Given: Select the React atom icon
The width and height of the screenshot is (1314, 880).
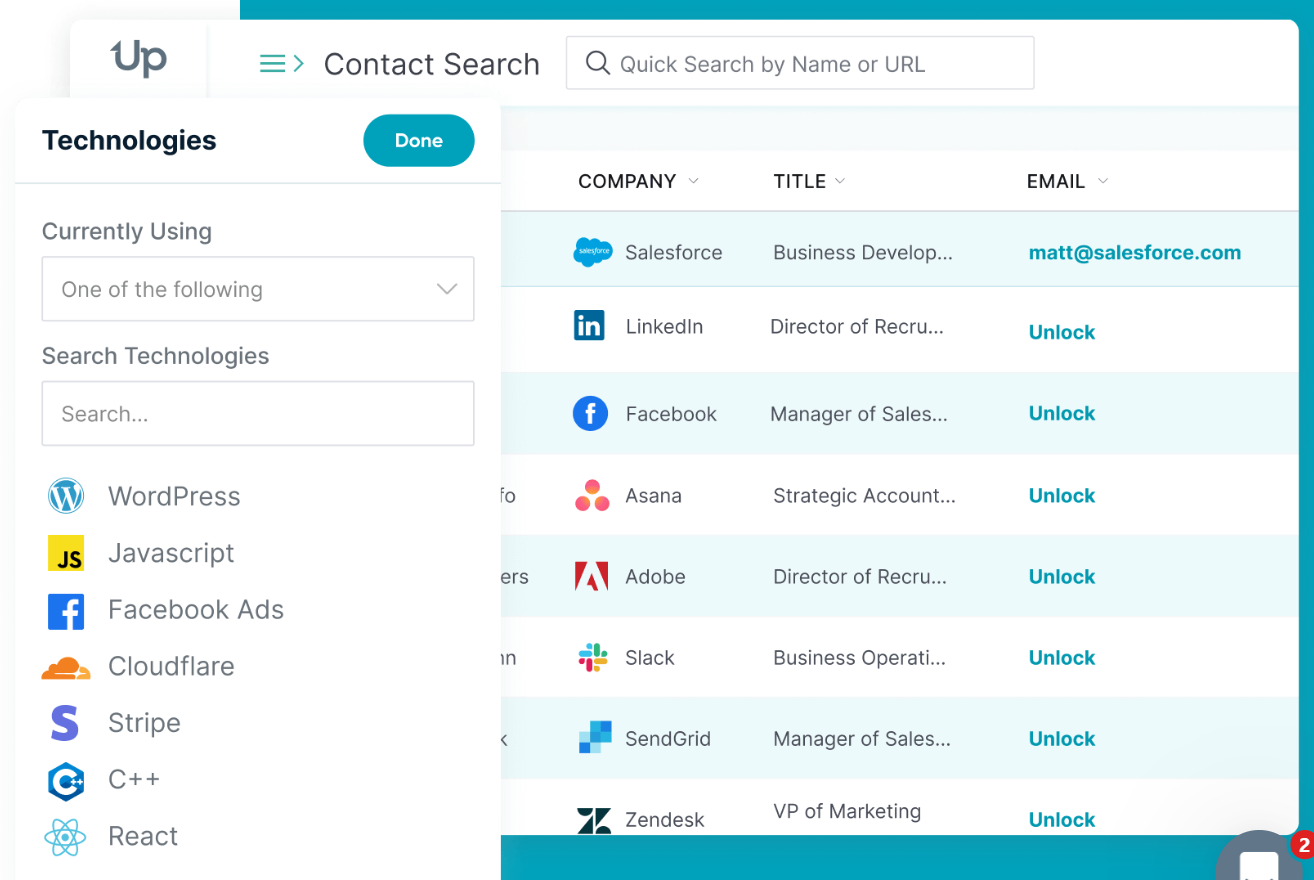Looking at the screenshot, I should coord(66,837).
